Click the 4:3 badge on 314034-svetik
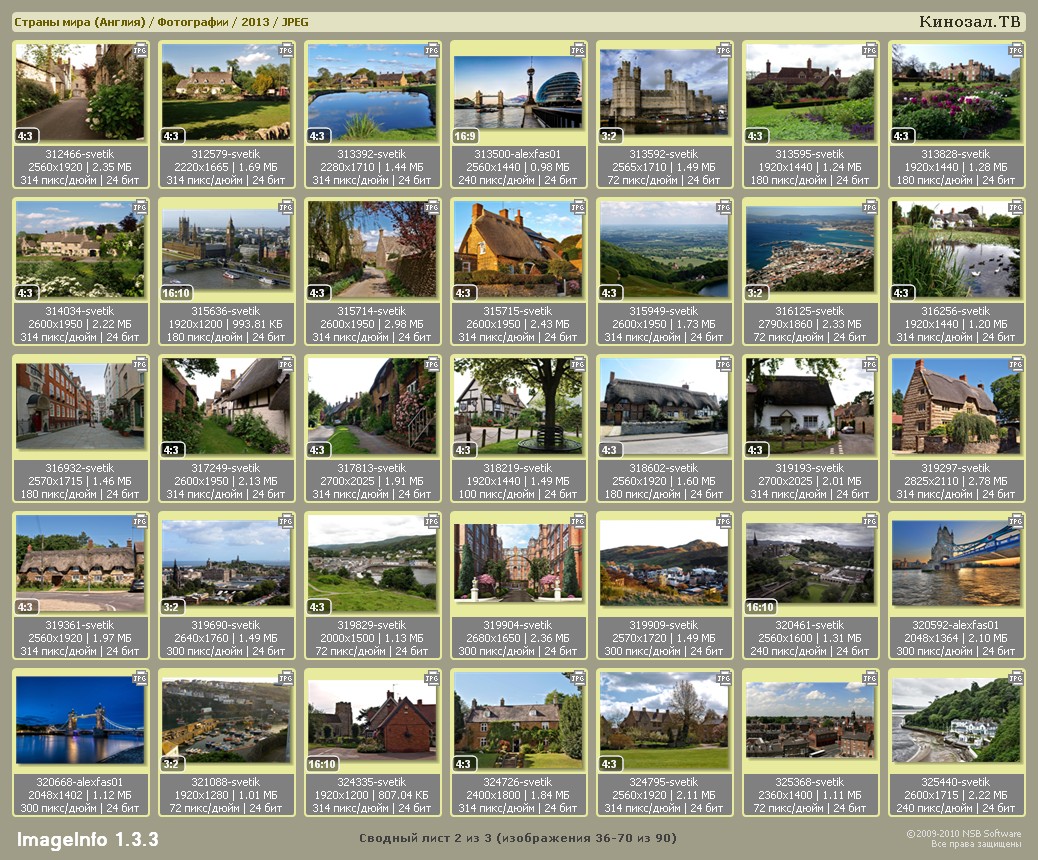The height and width of the screenshot is (860, 1038). coord(27,293)
